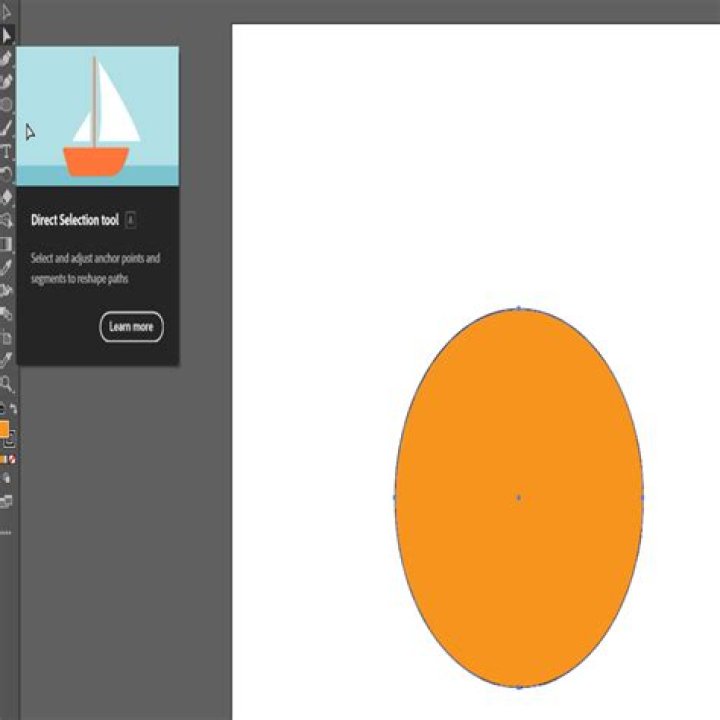Image resolution: width=720 pixels, height=720 pixels.
Task: Change Screen Mode from toolbar bottom
Action: coord(6,501)
